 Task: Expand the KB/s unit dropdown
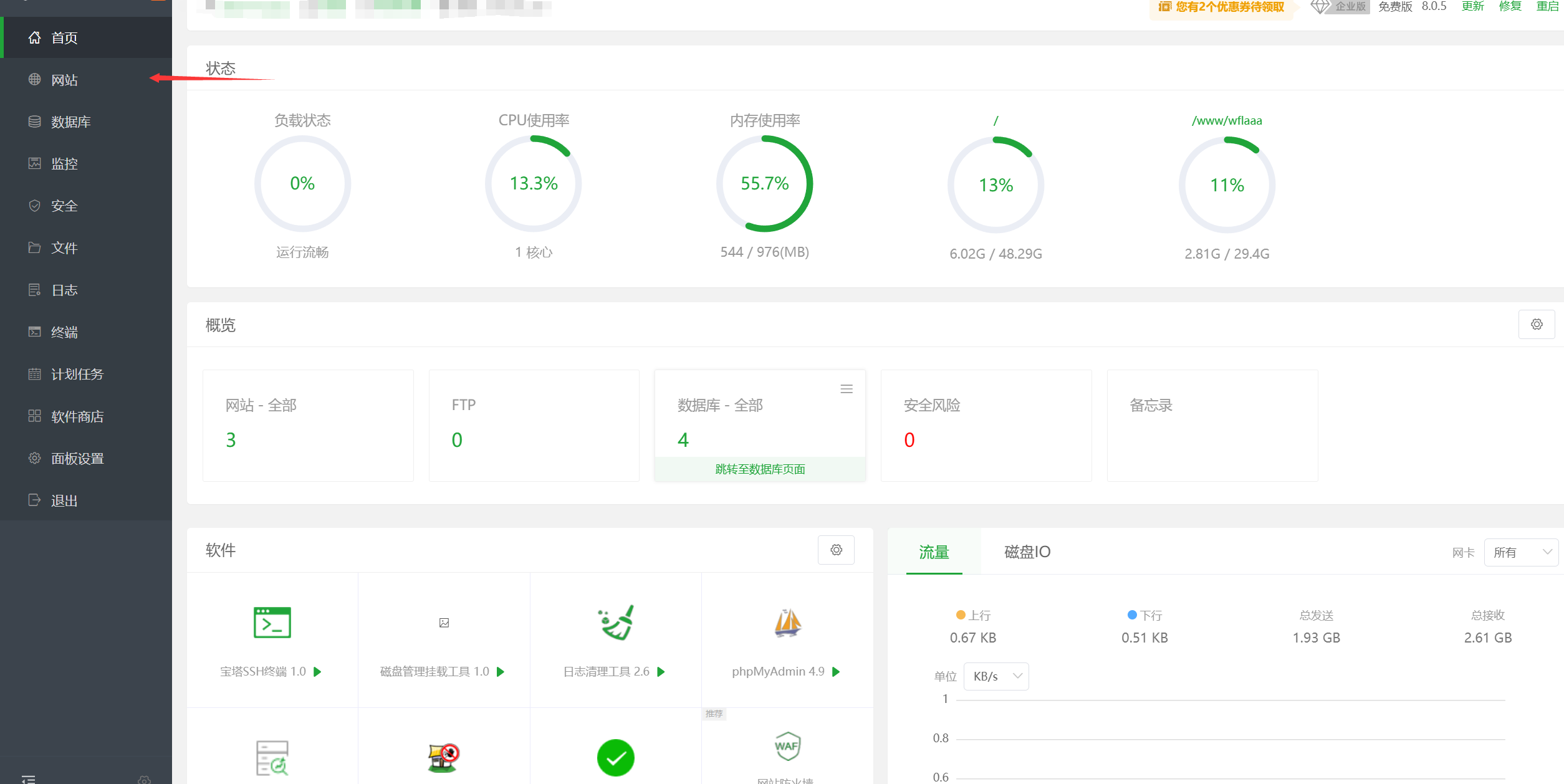pyautogui.click(x=996, y=676)
